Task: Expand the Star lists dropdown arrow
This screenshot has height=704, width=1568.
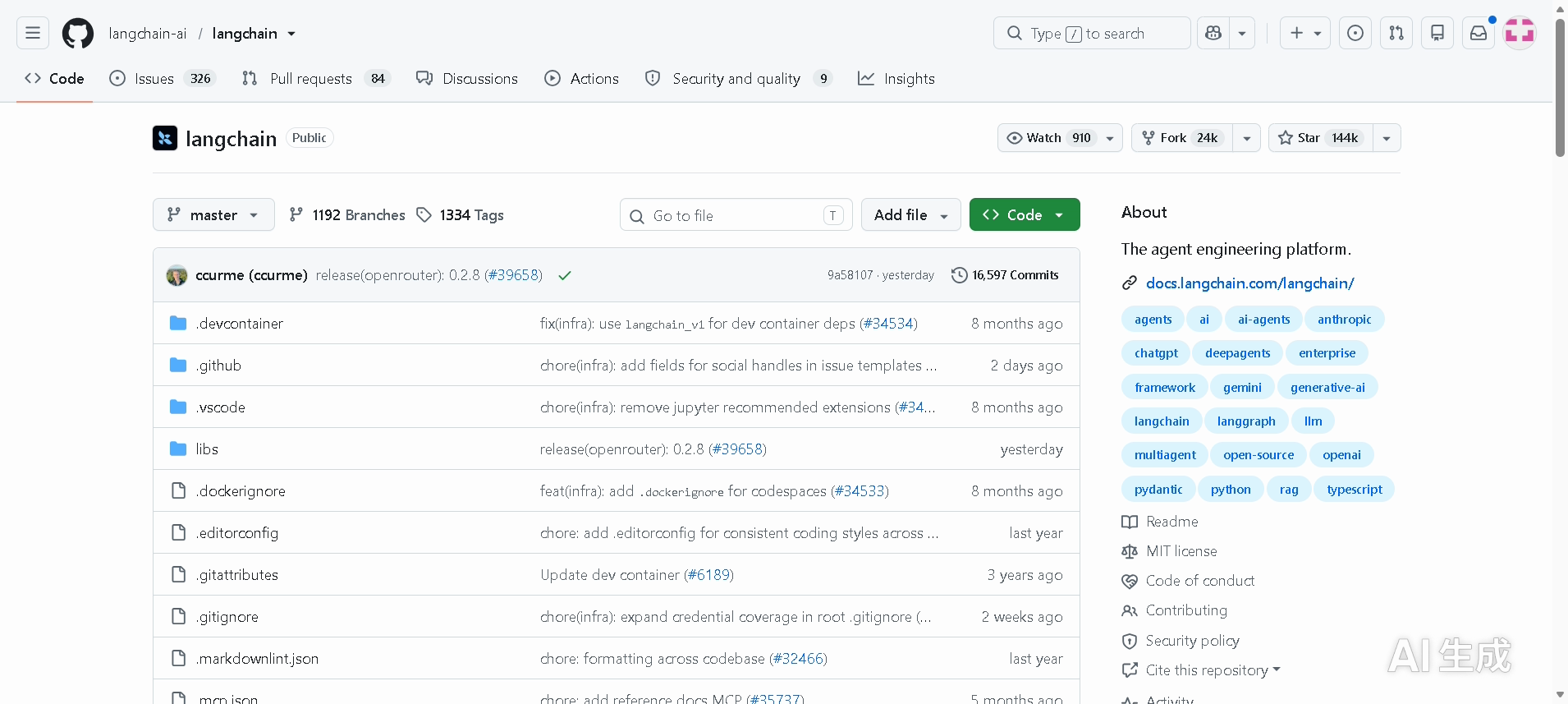Action: pos(1387,138)
